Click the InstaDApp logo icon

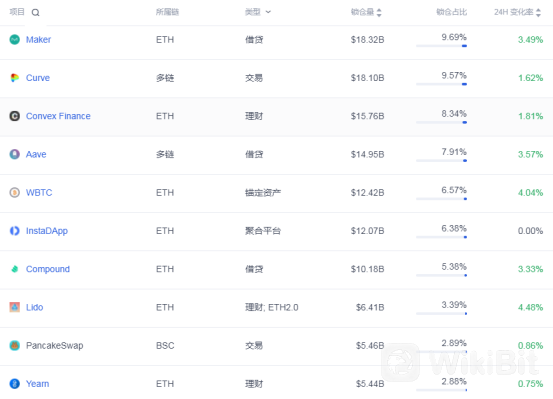click(x=14, y=231)
